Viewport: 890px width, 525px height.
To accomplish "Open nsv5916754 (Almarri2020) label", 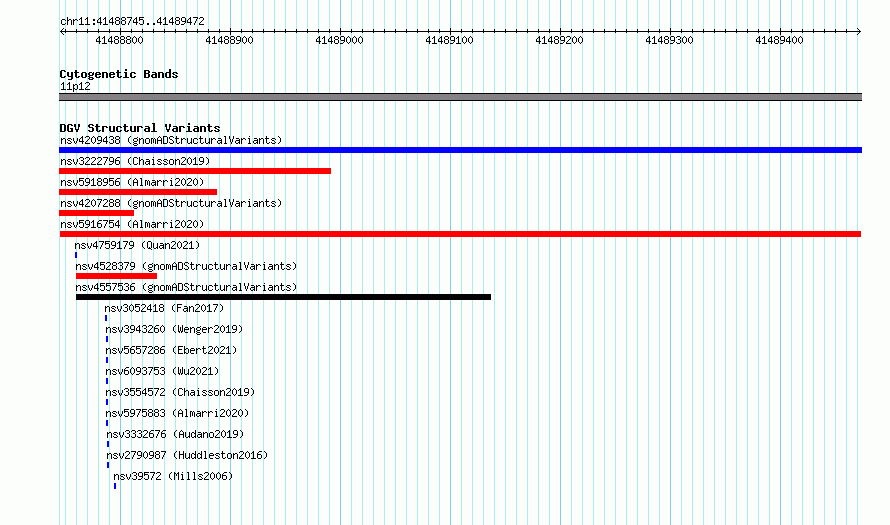I will [x=132, y=224].
